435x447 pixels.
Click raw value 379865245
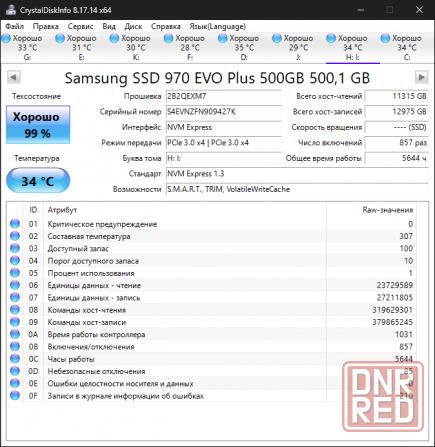coord(392,322)
